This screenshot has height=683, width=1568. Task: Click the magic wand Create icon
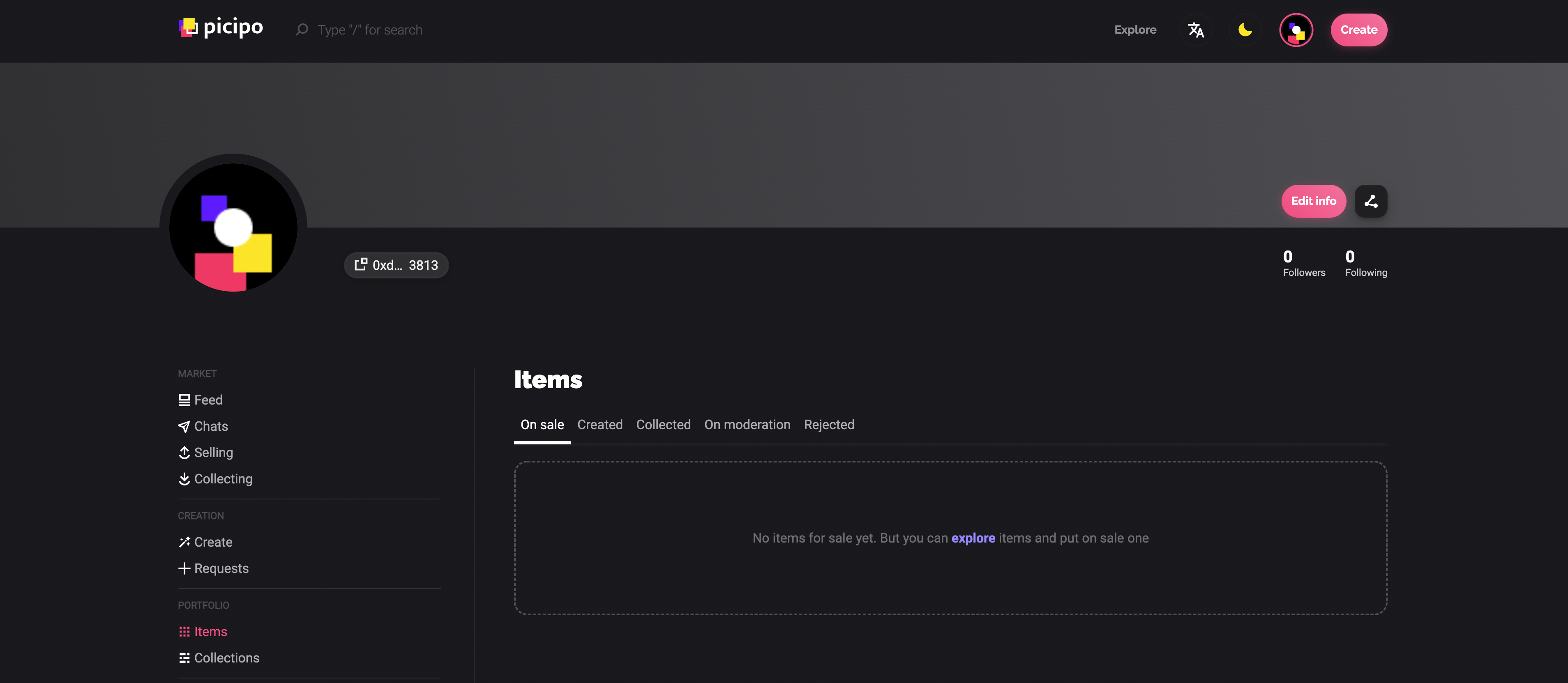184,542
